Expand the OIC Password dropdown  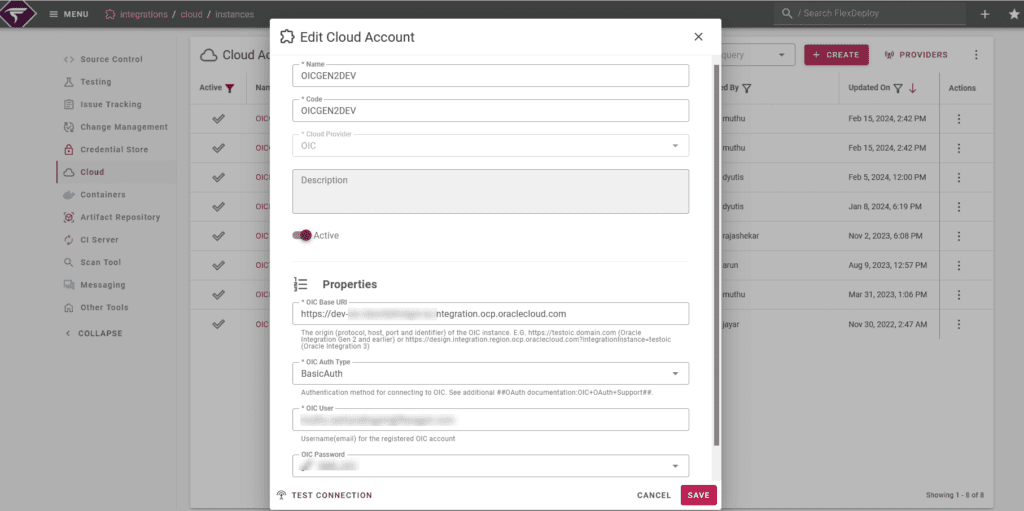pyautogui.click(x=675, y=466)
